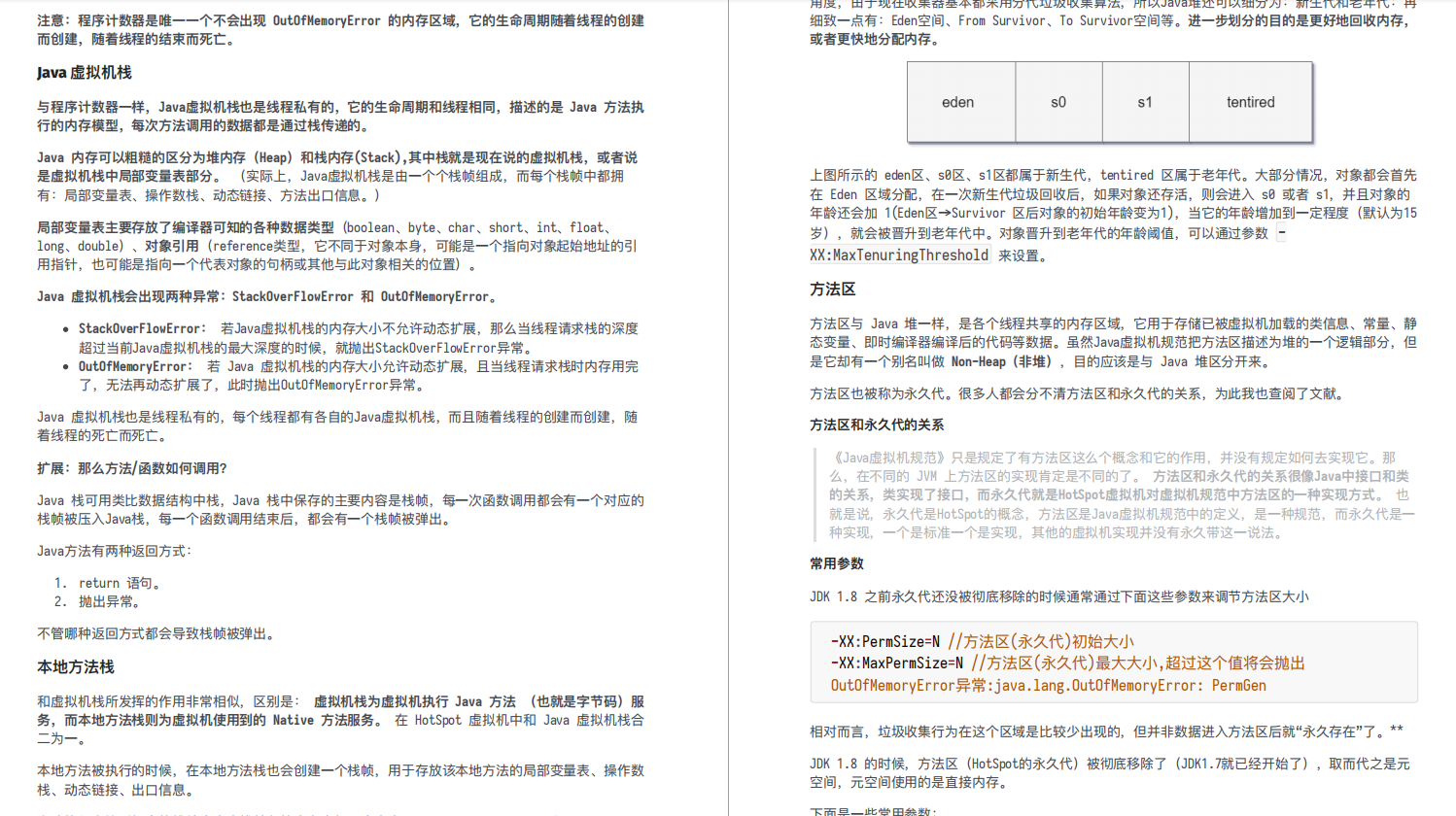Select the bold line "扩展：那么方法/函数如何调用？"
The width and height of the screenshot is (1456, 816).
pos(132,468)
